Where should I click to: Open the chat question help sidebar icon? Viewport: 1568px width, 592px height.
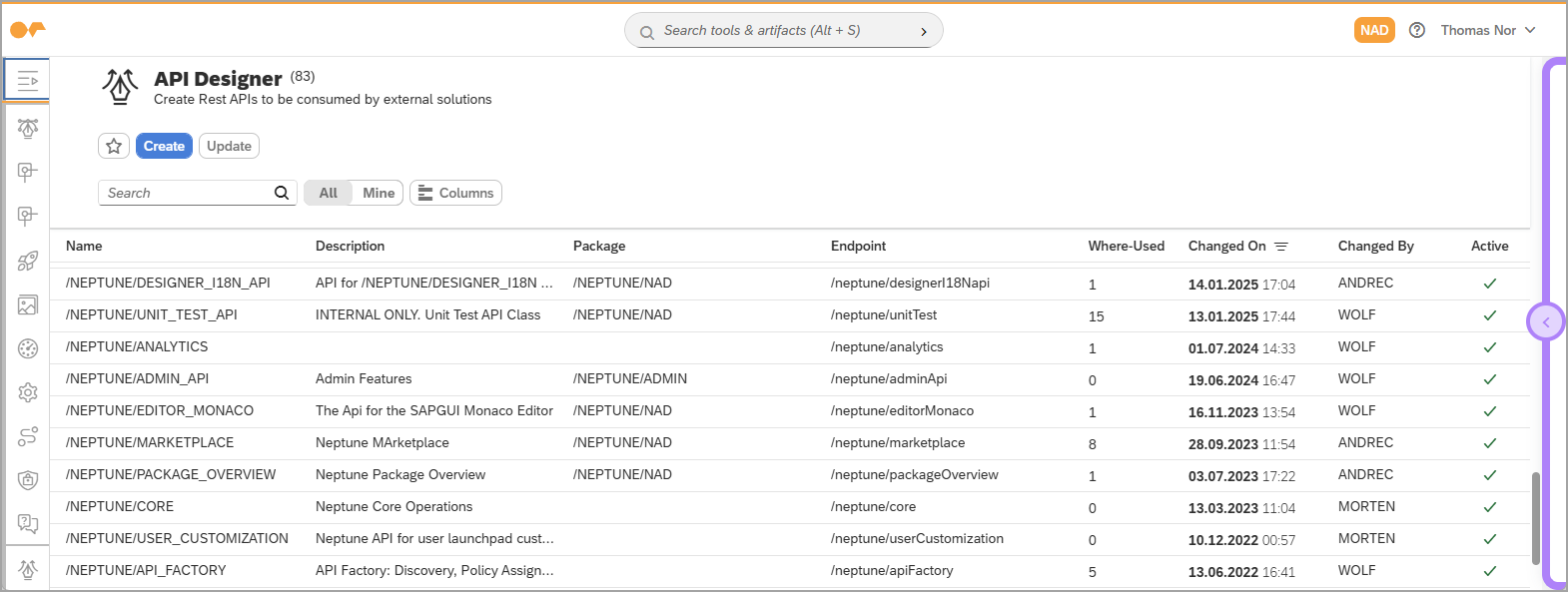click(x=28, y=524)
